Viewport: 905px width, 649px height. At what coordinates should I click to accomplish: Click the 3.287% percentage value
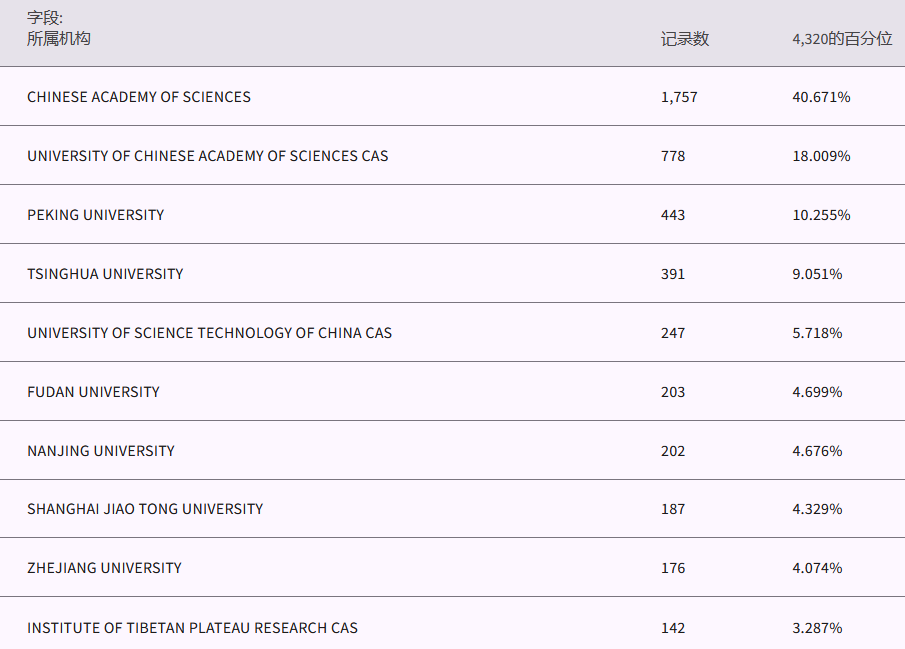tap(817, 628)
